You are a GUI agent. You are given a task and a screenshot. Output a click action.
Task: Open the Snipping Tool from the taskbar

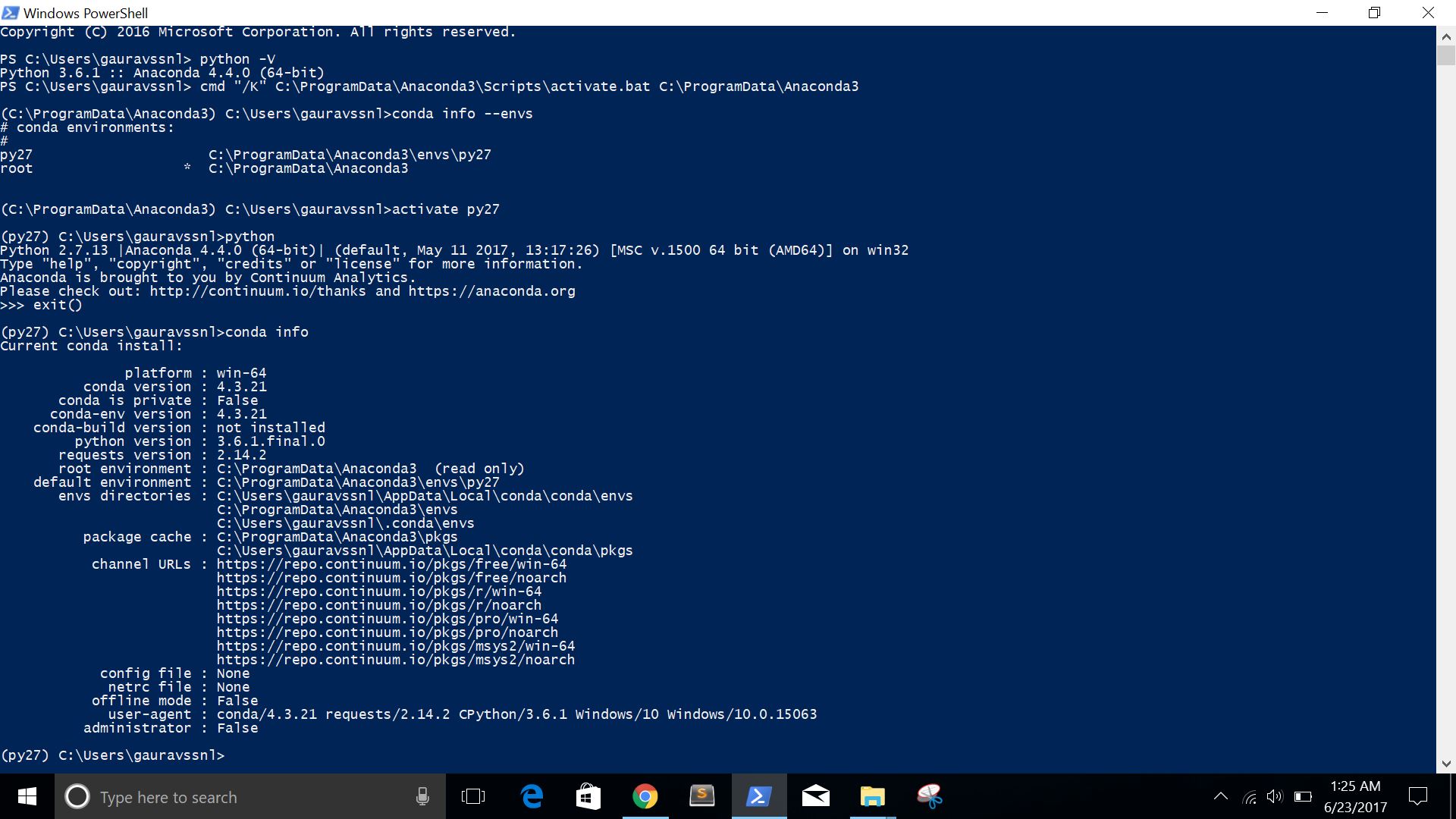930,796
